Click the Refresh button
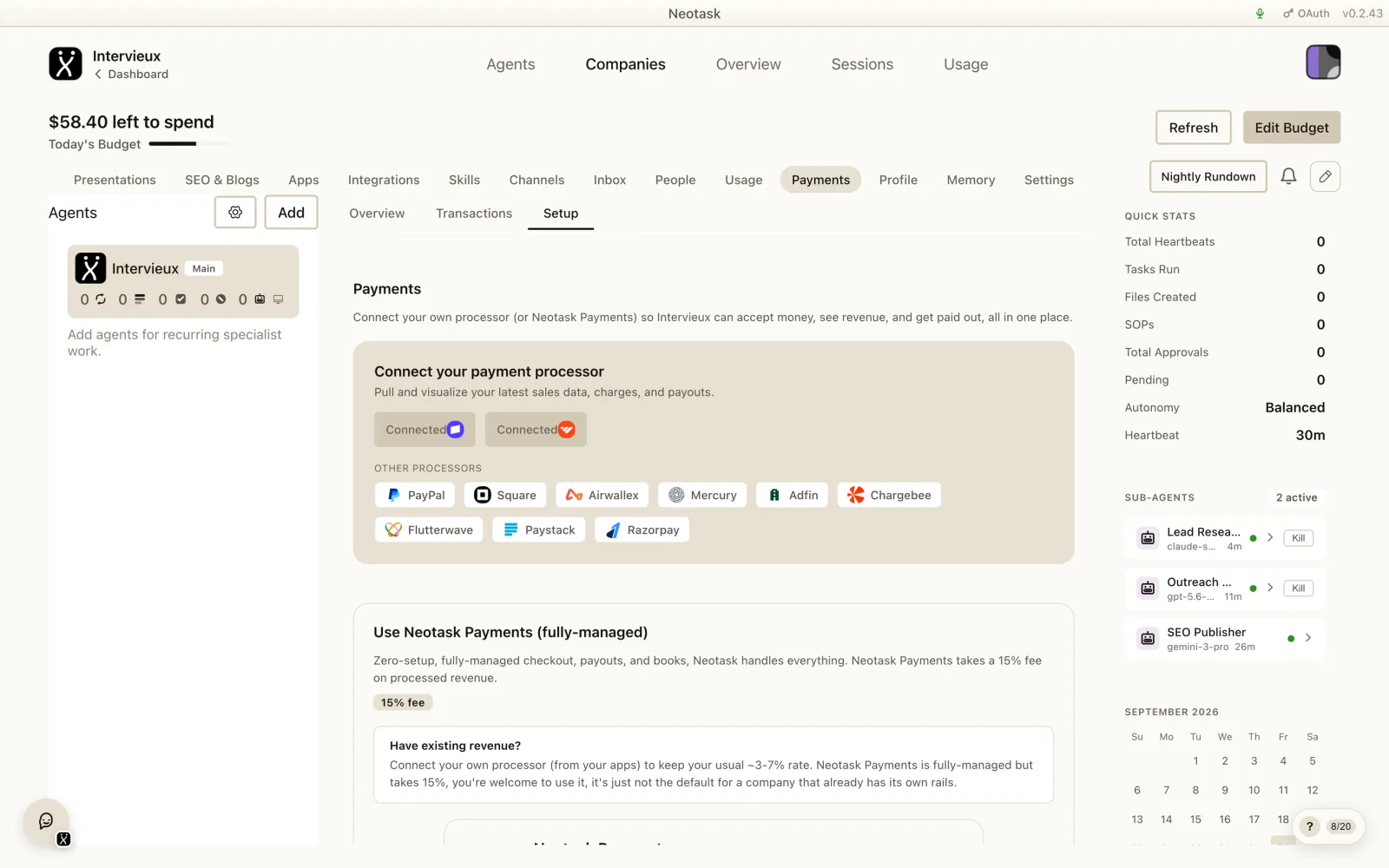This screenshot has width=1389, height=868. click(x=1194, y=128)
